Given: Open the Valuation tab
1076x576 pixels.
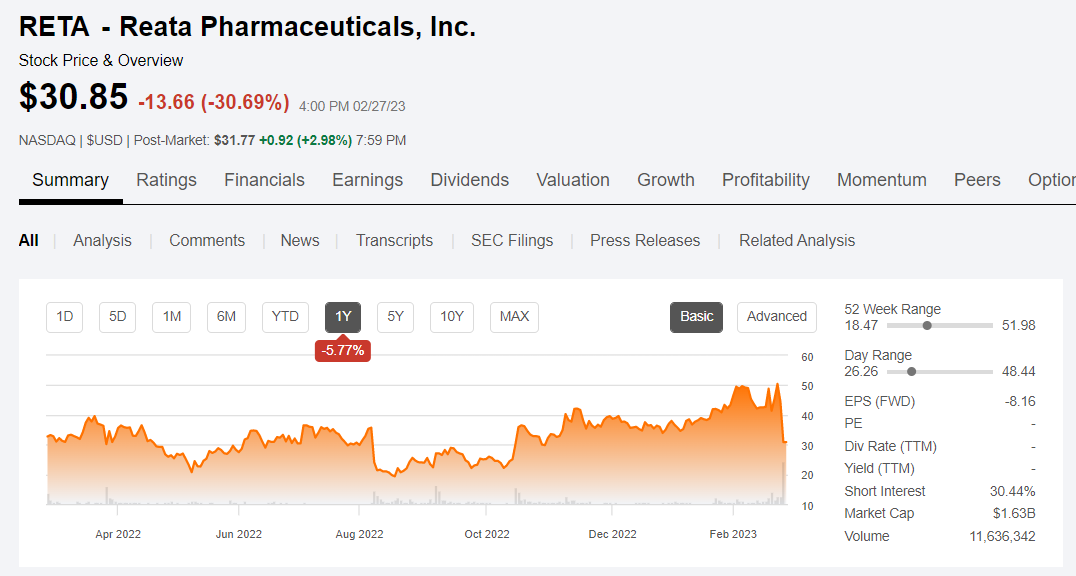Looking at the screenshot, I should point(573,180).
